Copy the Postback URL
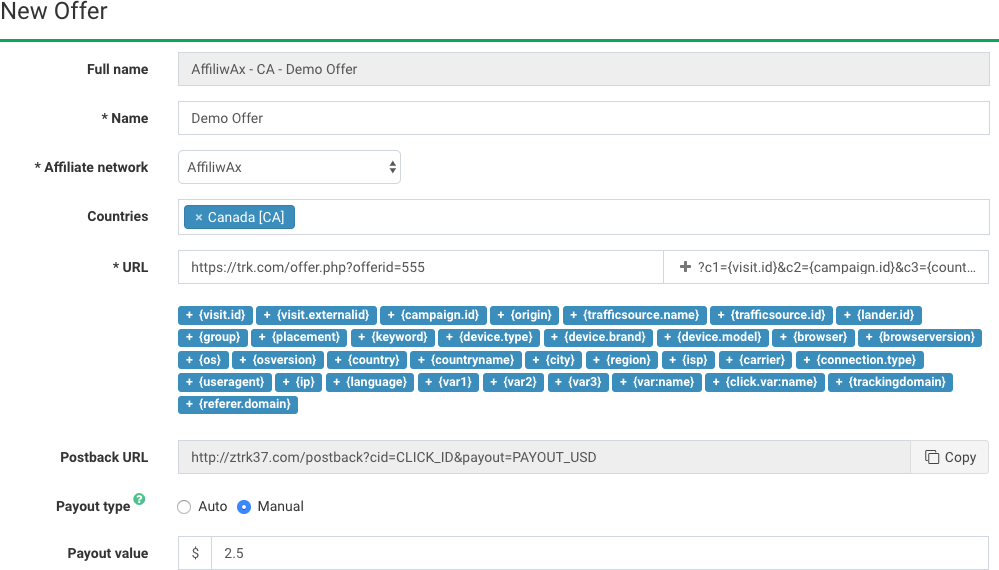The height and width of the screenshot is (570, 999). pos(950,457)
